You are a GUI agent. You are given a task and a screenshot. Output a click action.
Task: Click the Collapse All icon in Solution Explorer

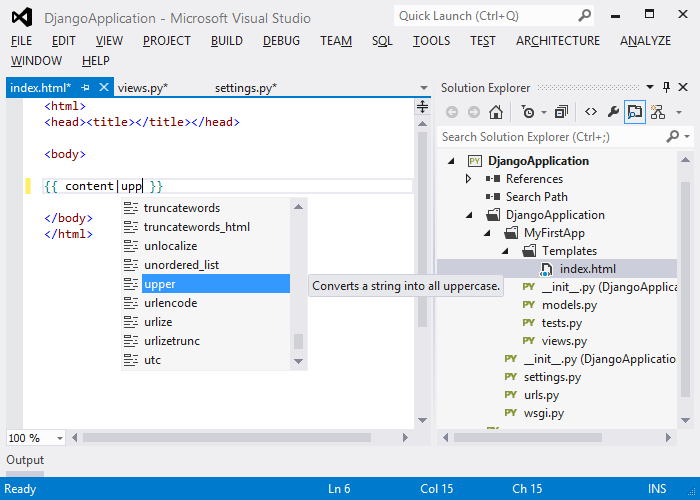[x=561, y=112]
